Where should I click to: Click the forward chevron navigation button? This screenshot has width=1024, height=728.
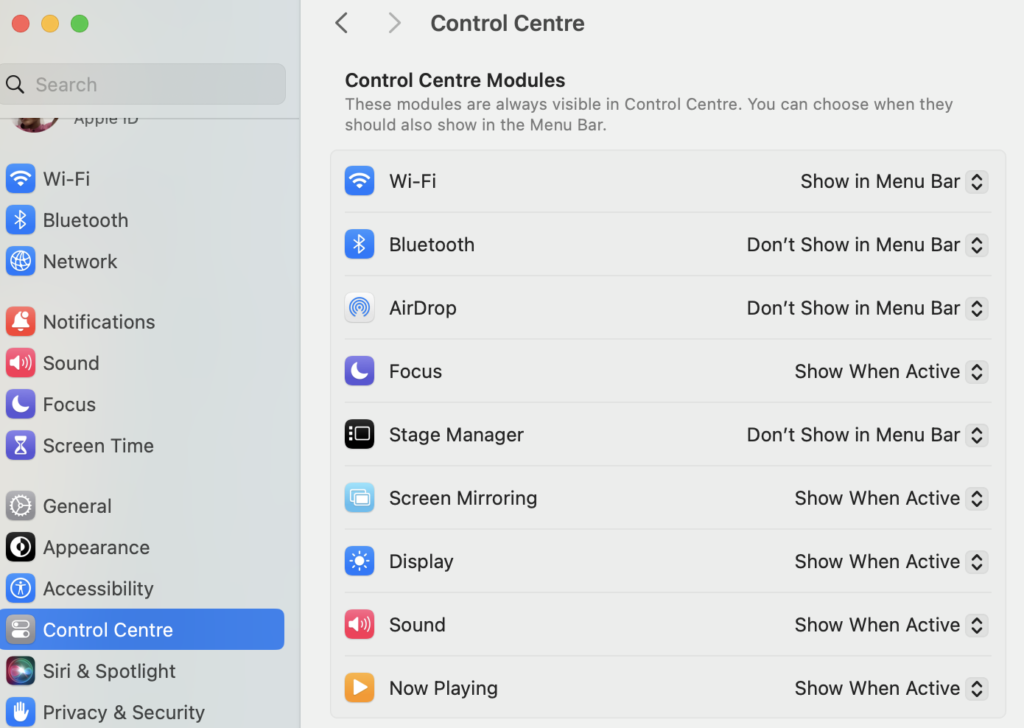pos(394,23)
